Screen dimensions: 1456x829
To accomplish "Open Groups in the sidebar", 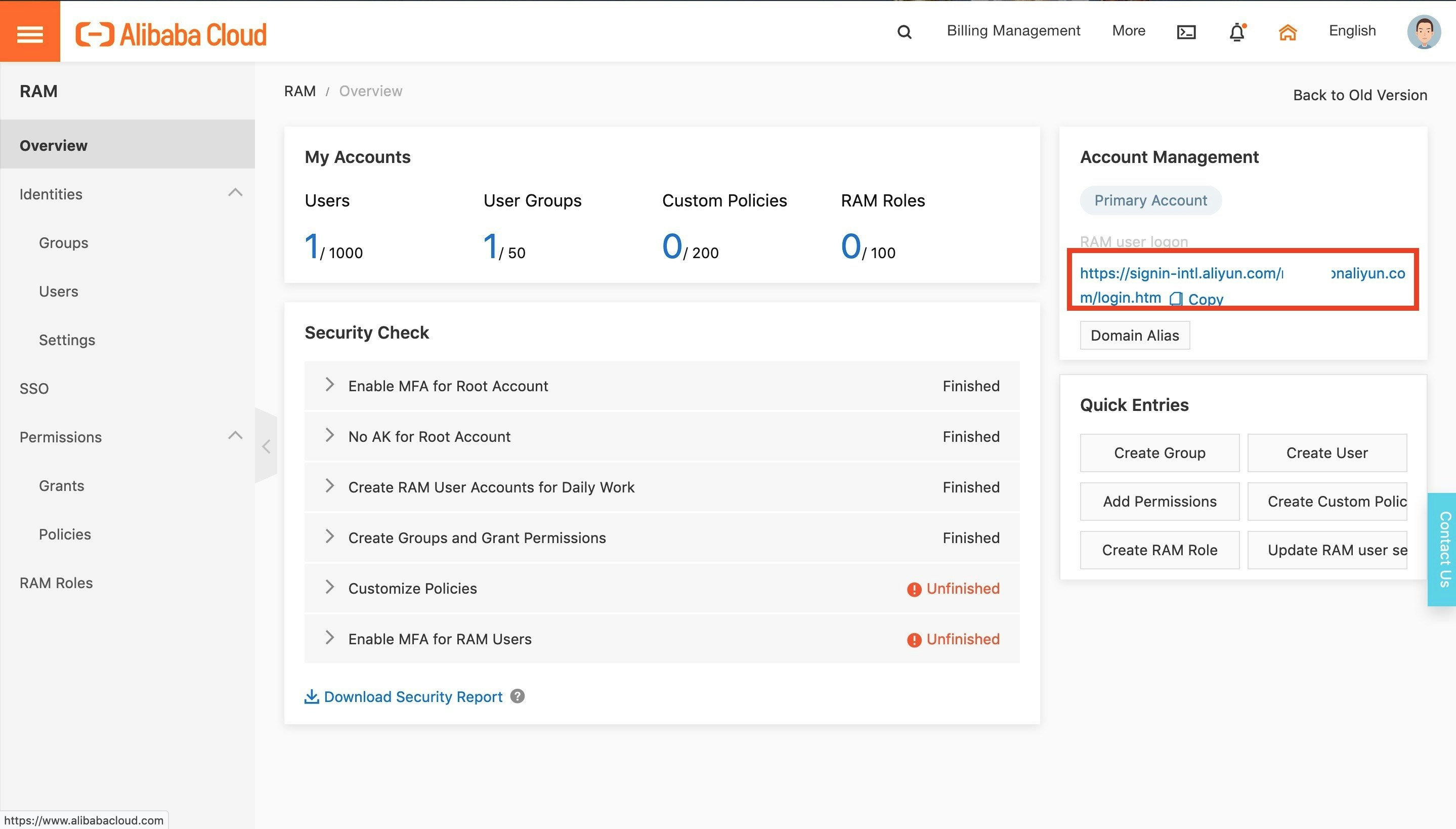I will [x=64, y=242].
